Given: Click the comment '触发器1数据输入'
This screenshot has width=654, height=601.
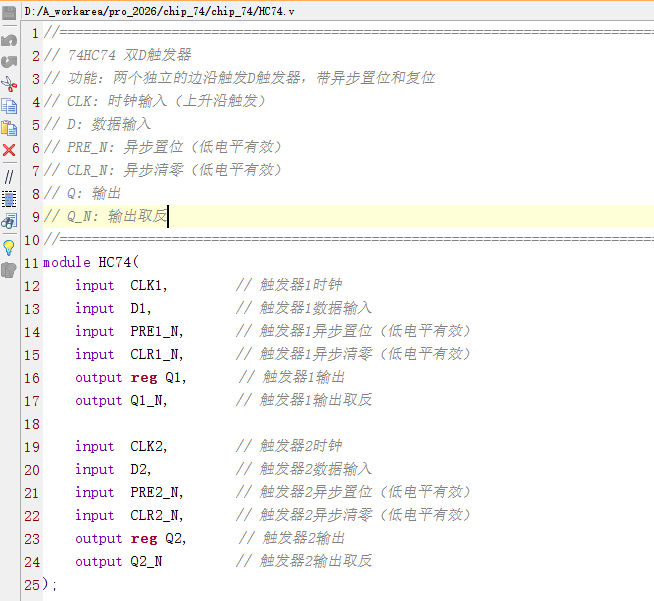Looking at the screenshot, I should 316,308.
